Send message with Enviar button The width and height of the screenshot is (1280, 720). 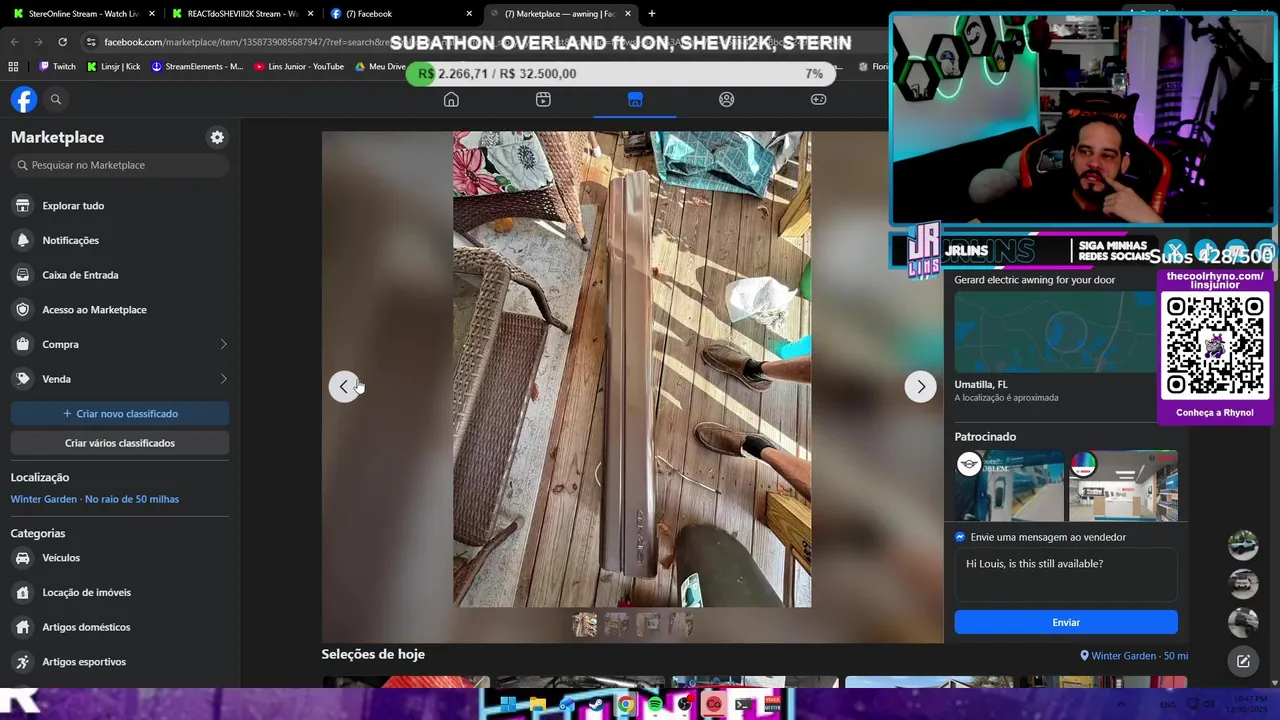pos(1066,622)
